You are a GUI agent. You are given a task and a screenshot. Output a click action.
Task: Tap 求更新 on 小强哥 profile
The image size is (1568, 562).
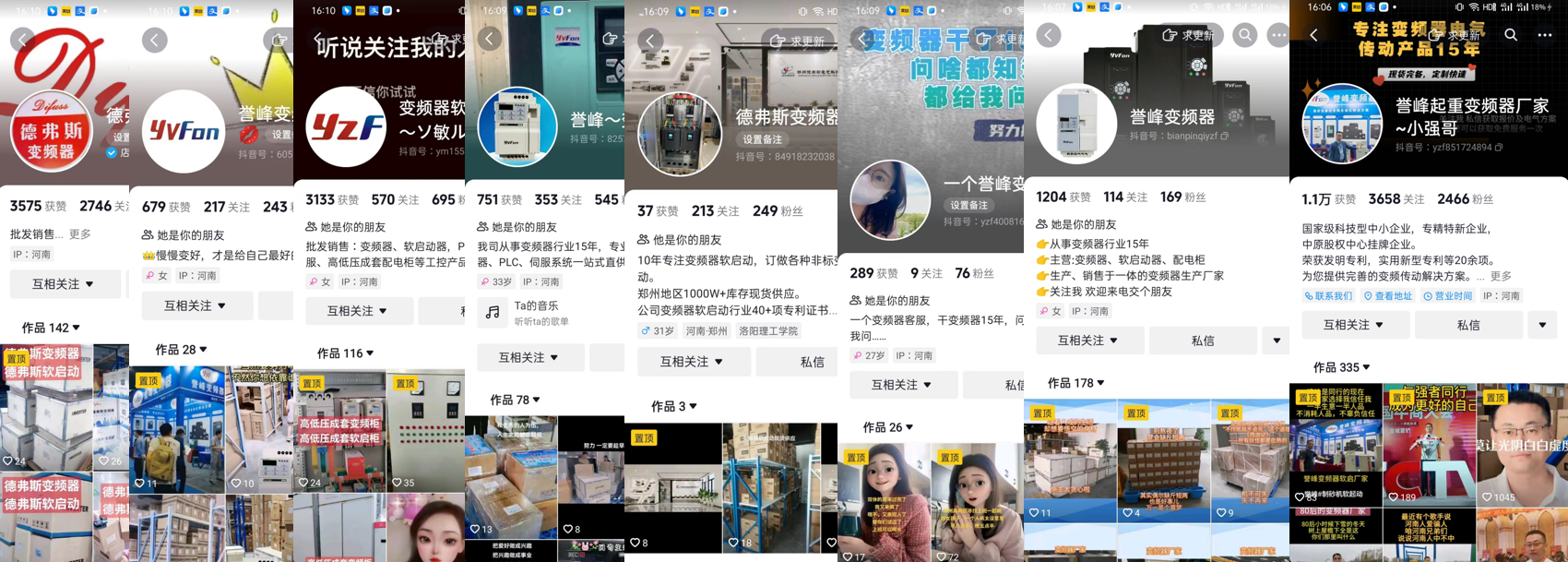pos(1455,35)
